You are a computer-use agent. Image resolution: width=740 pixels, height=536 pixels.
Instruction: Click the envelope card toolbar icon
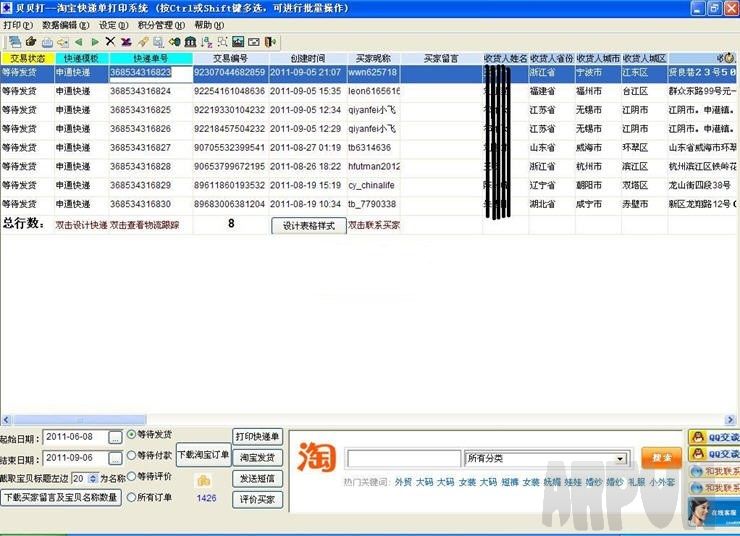tap(254, 42)
